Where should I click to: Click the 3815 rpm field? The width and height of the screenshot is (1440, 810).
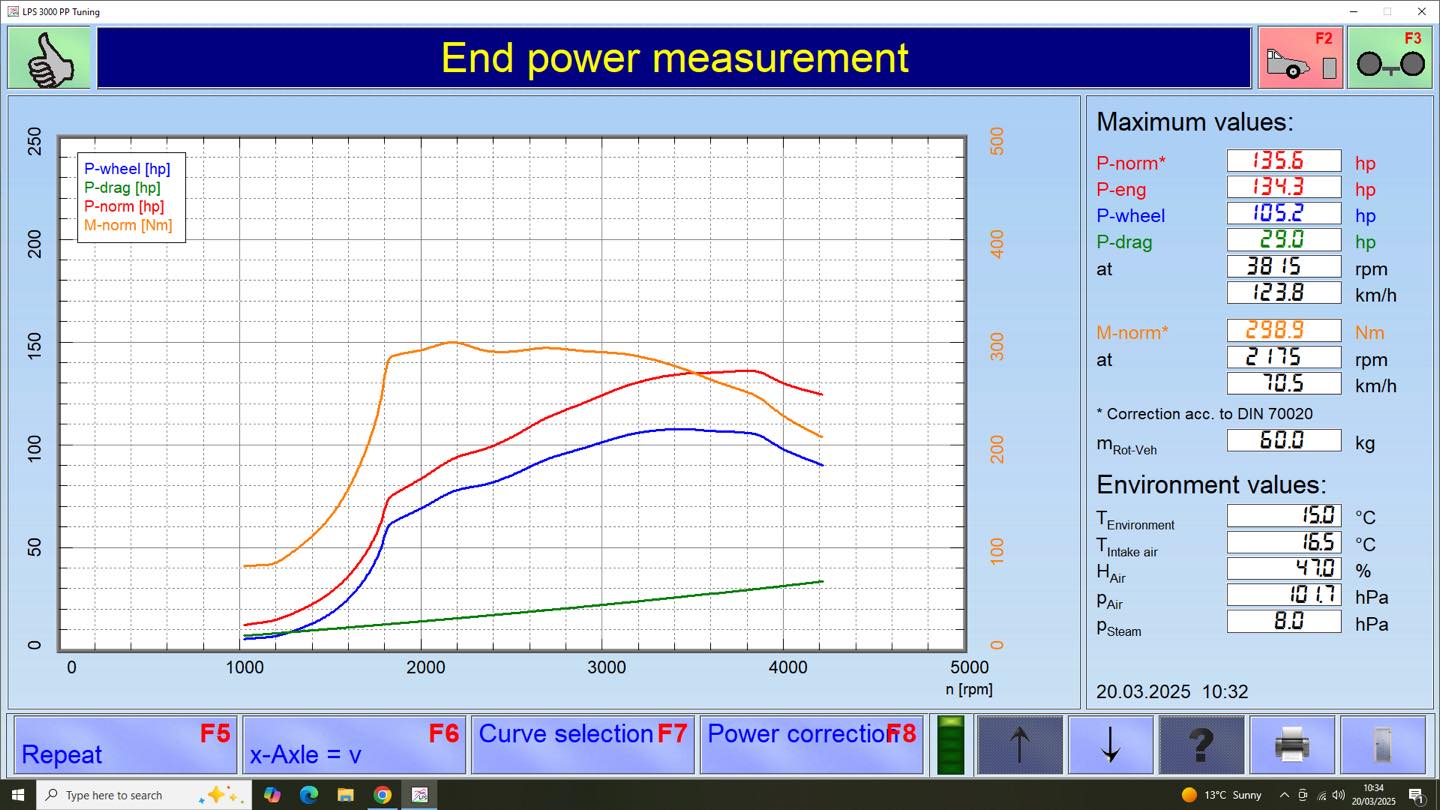[1284, 267]
